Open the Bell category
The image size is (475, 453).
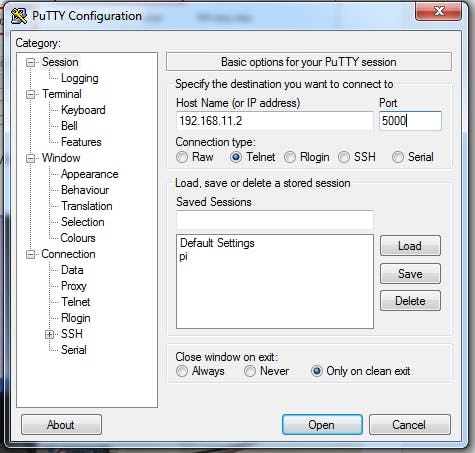pyautogui.click(x=69, y=126)
